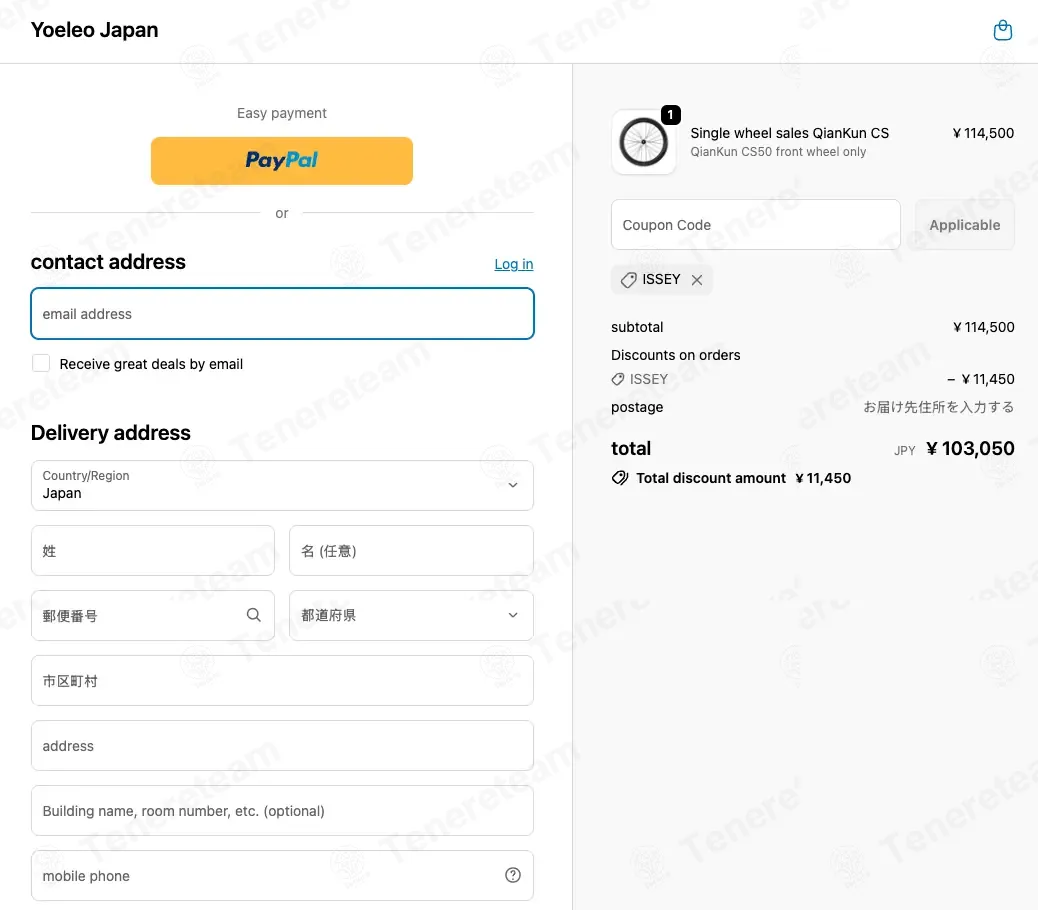Image resolution: width=1038 pixels, height=910 pixels.
Task: Remove the ISSEY coupon tag
Action: 696,280
